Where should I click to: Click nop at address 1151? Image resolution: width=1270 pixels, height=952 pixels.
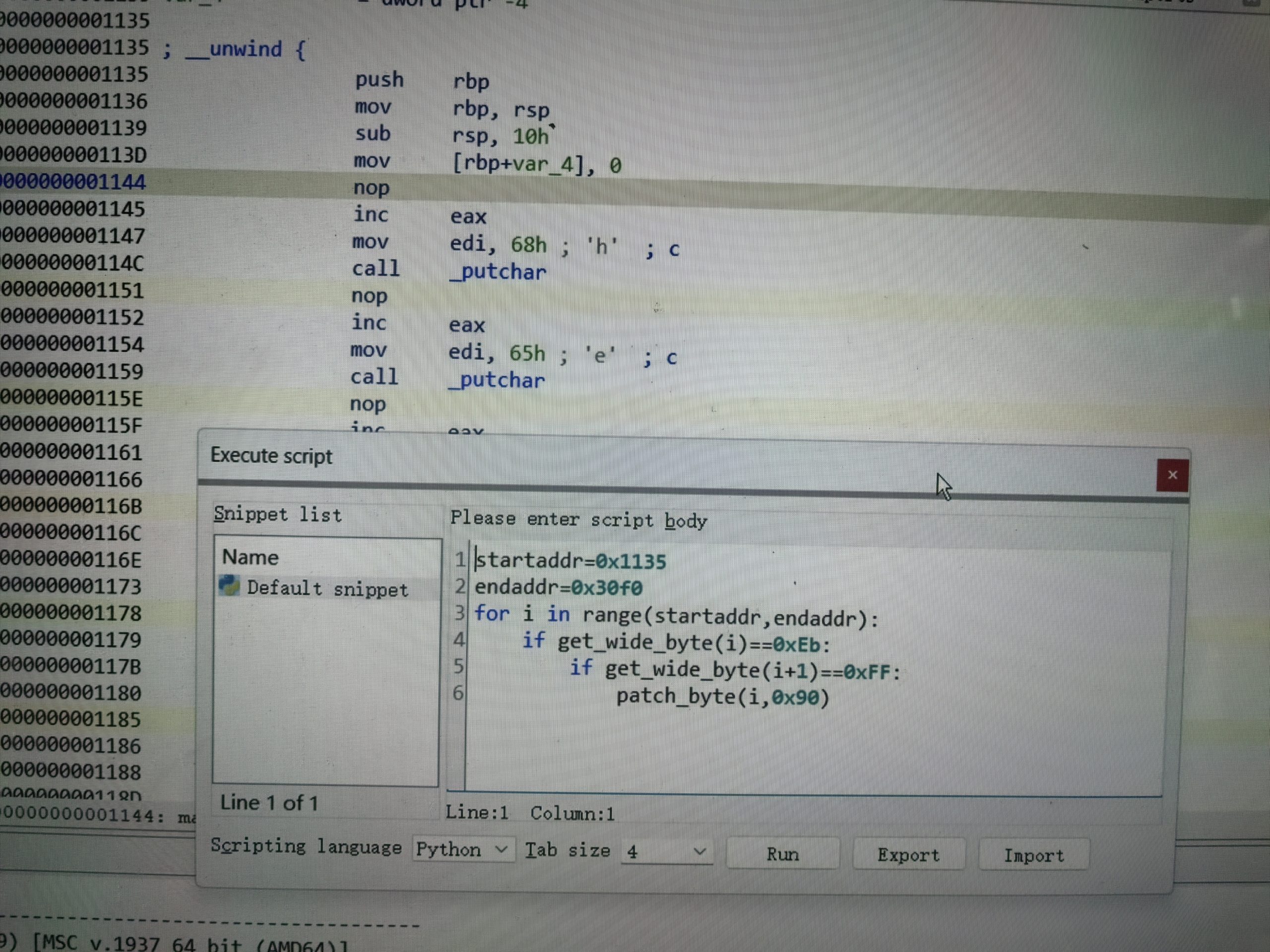point(369,296)
